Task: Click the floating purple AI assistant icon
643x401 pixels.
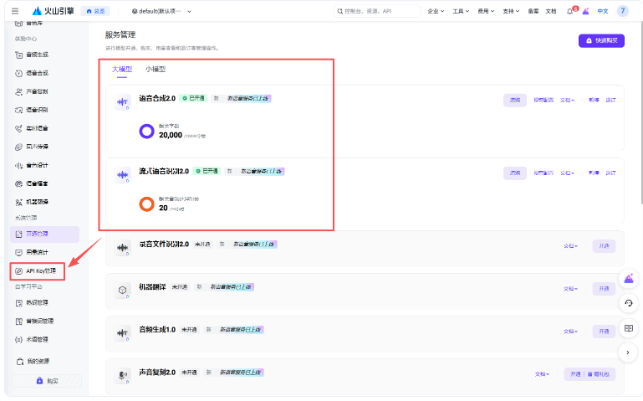Action: pos(629,279)
